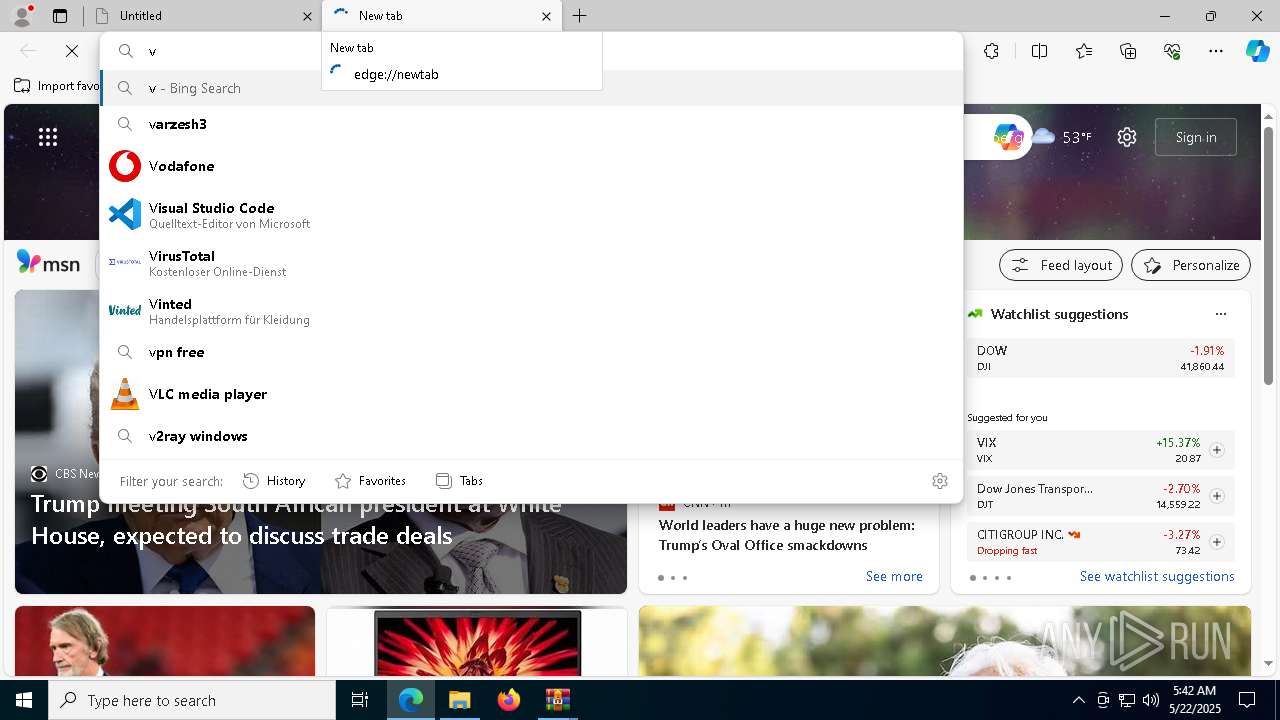Open the MSN app launcher grid

48,137
